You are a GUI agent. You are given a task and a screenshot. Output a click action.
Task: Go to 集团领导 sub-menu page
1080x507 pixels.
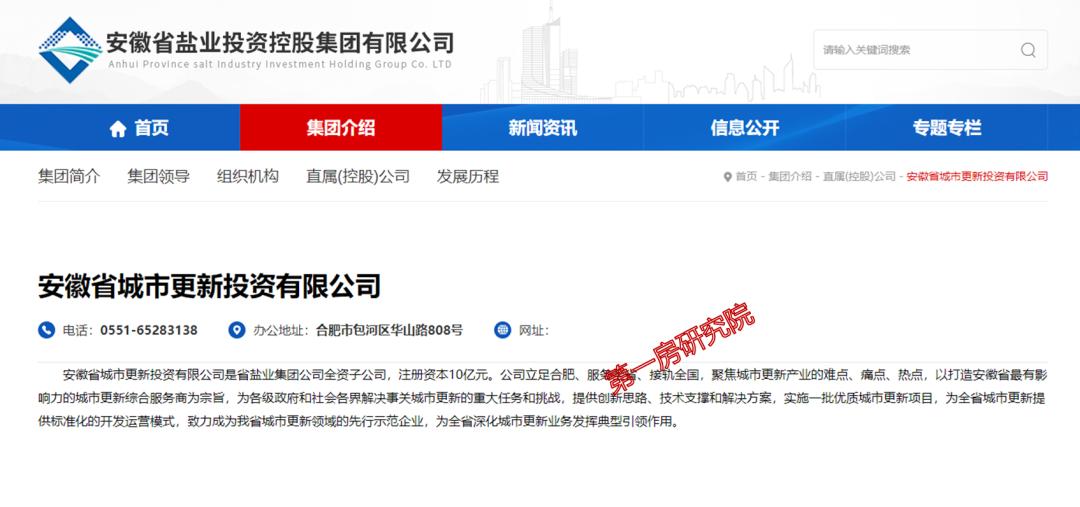tap(158, 176)
